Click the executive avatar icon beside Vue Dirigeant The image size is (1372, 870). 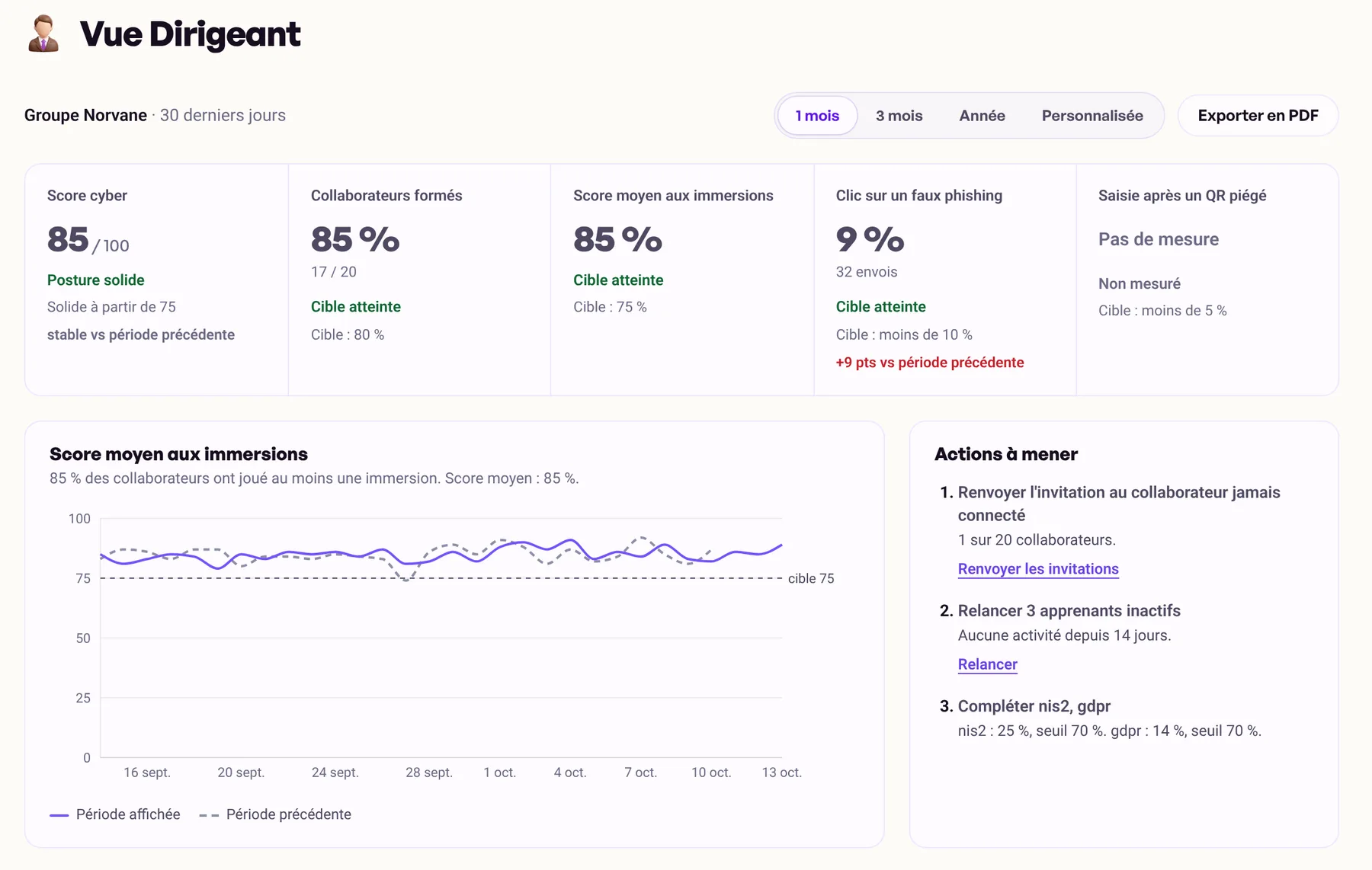point(43,34)
